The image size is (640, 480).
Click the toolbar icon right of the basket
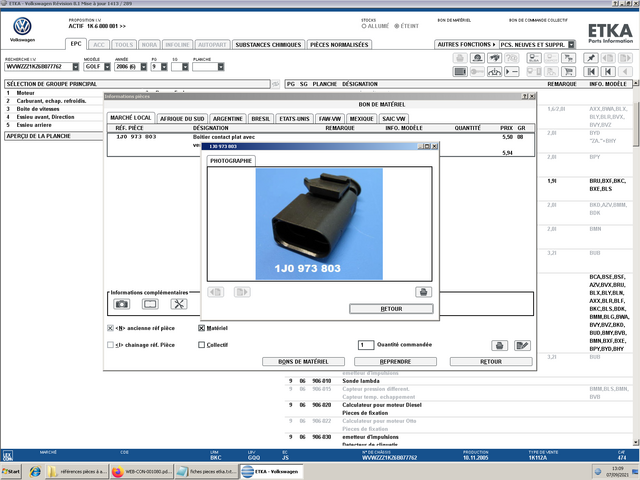[x=477, y=58]
